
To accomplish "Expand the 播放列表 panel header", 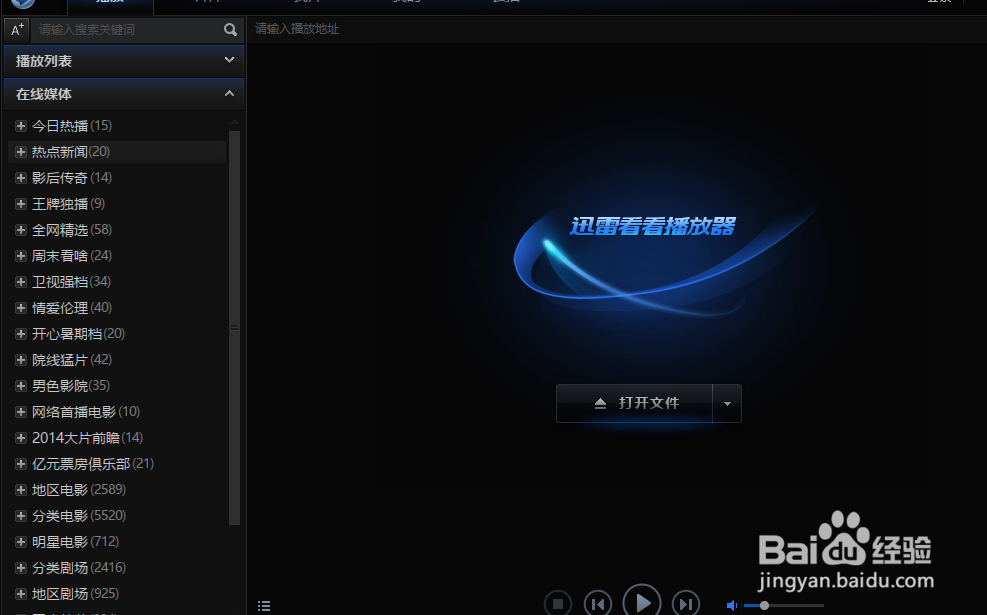I will coord(124,61).
